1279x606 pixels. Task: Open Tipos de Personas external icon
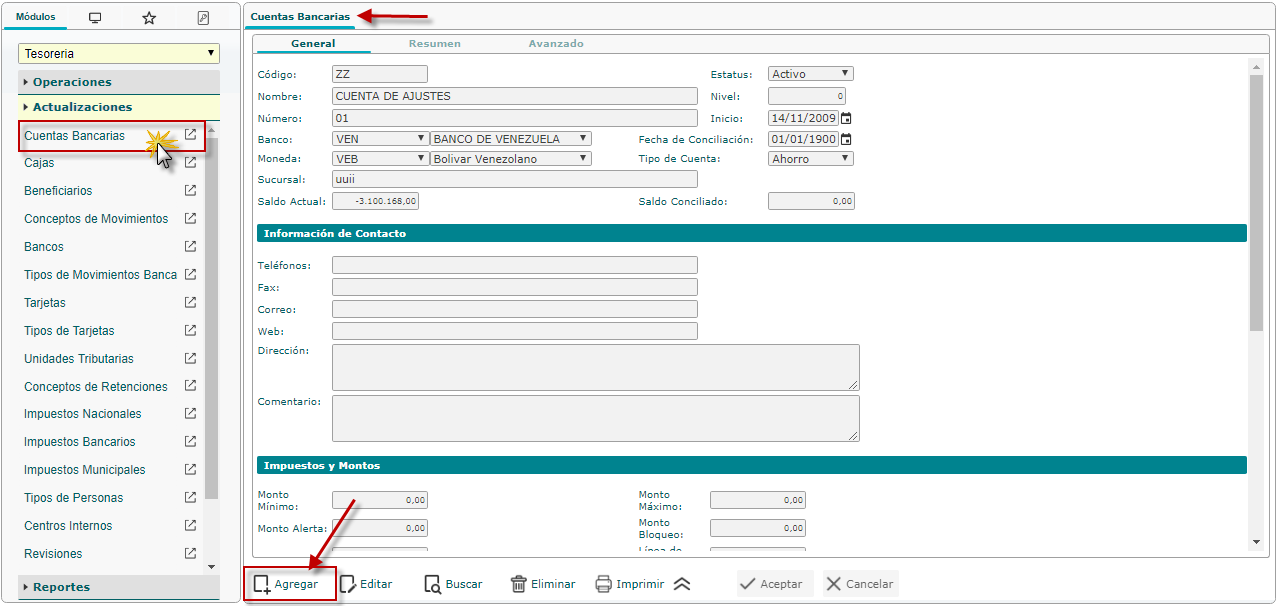click(190, 498)
